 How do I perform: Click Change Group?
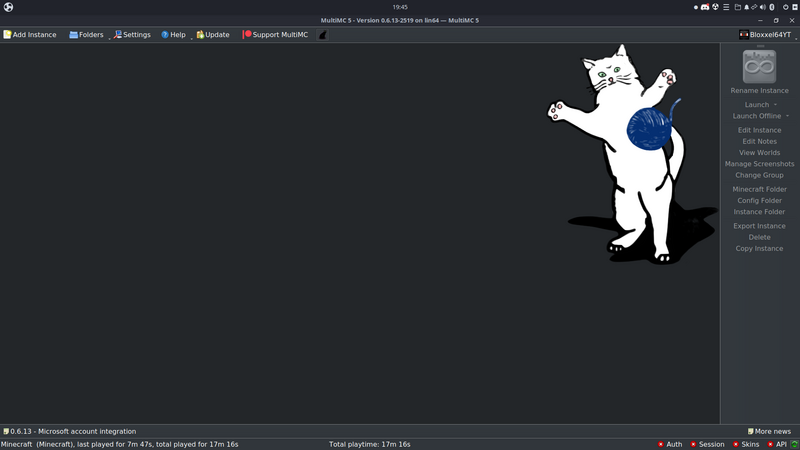(759, 175)
